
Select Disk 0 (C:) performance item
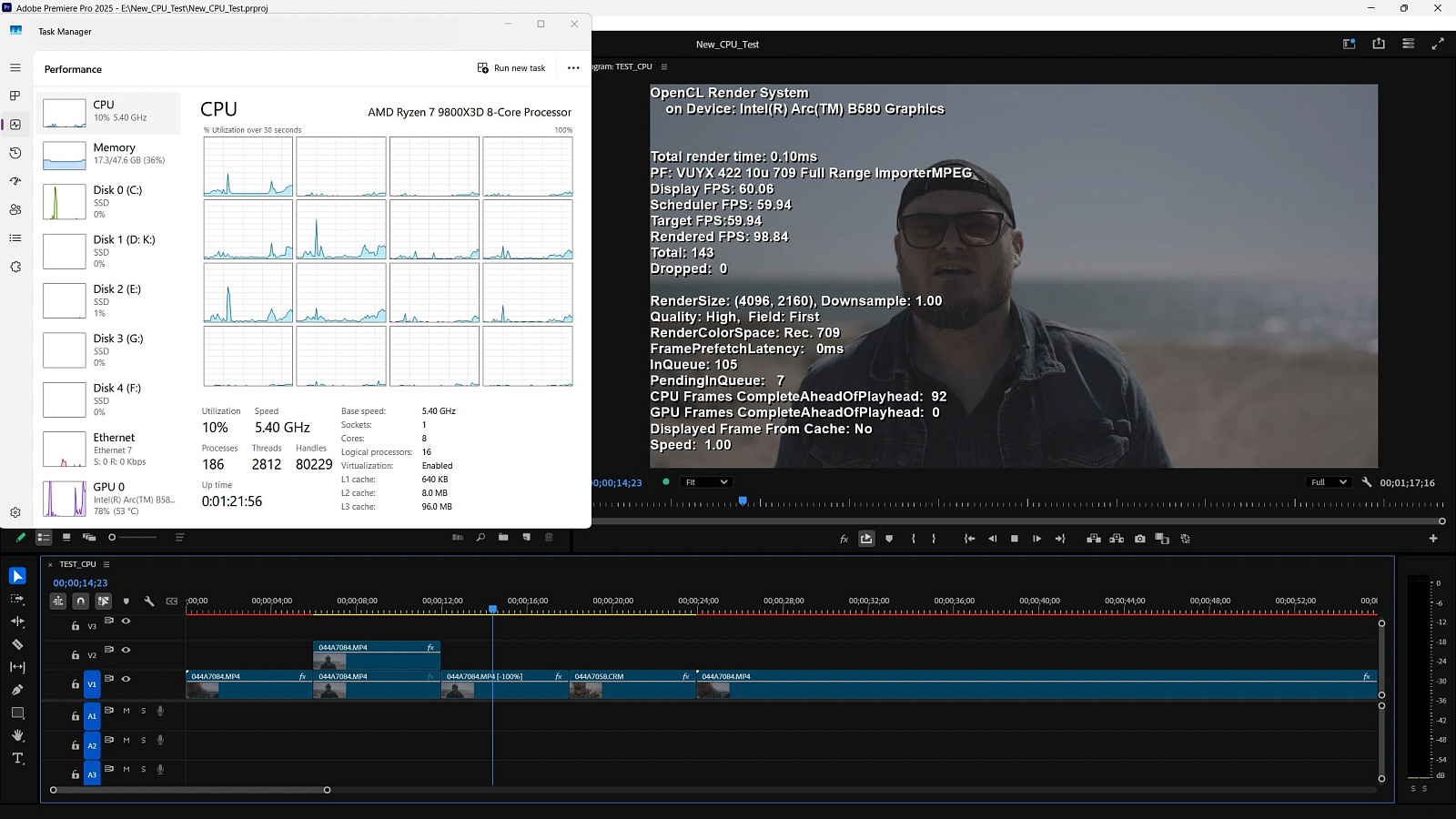tap(108, 202)
